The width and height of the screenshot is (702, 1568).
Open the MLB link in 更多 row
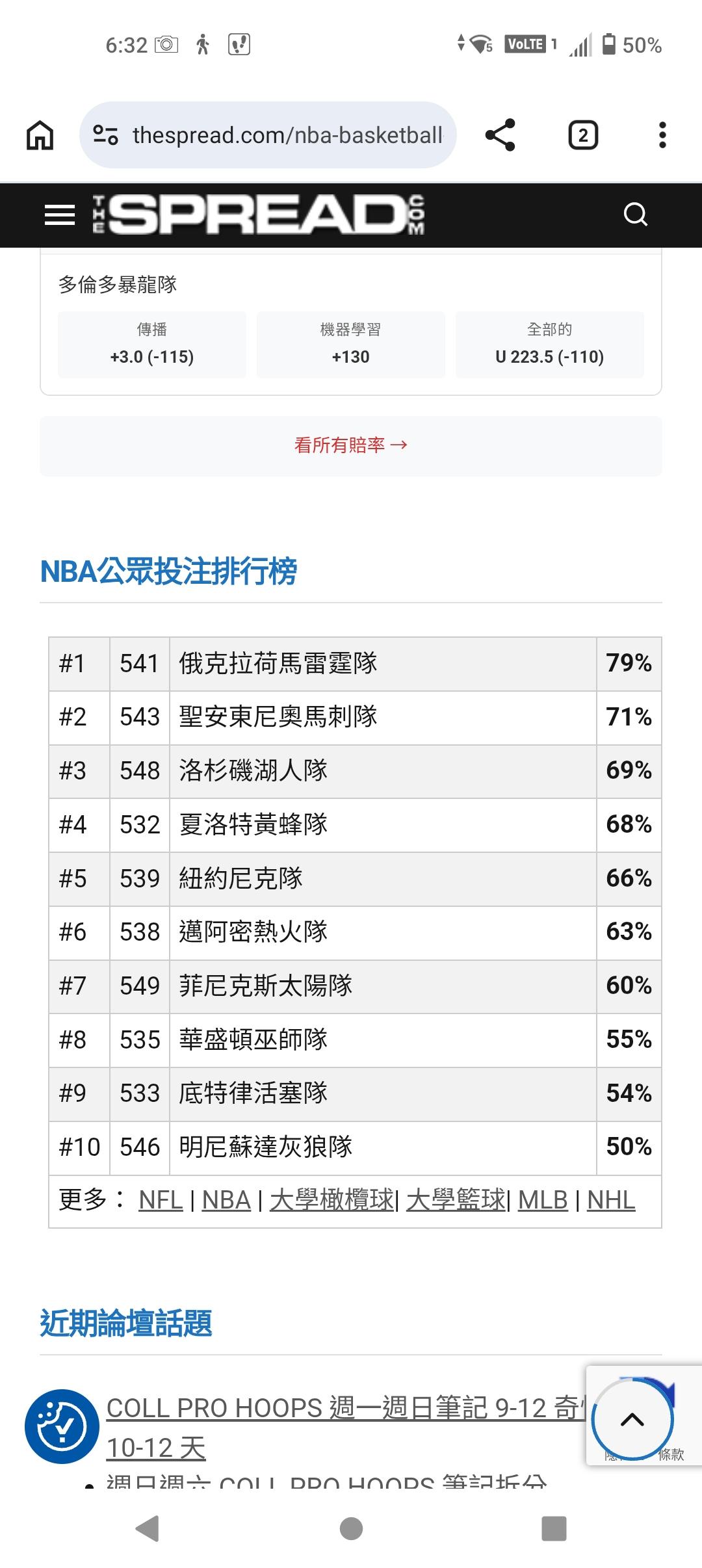coord(543,1200)
